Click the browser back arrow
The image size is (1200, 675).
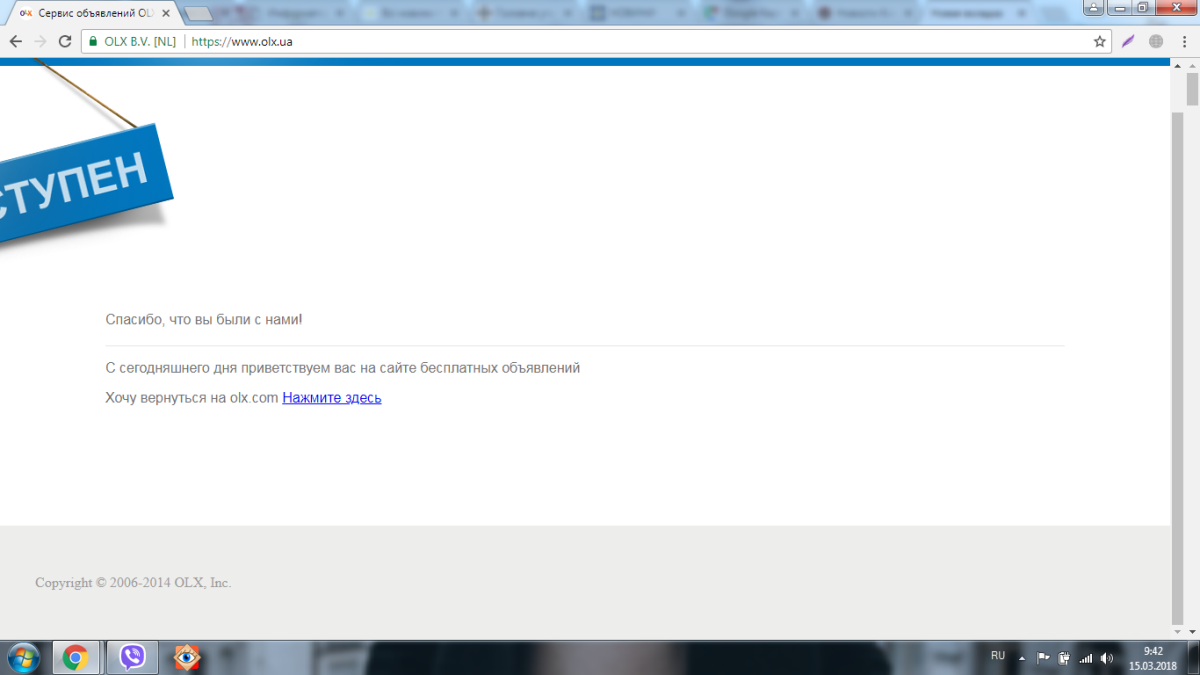tap(16, 42)
